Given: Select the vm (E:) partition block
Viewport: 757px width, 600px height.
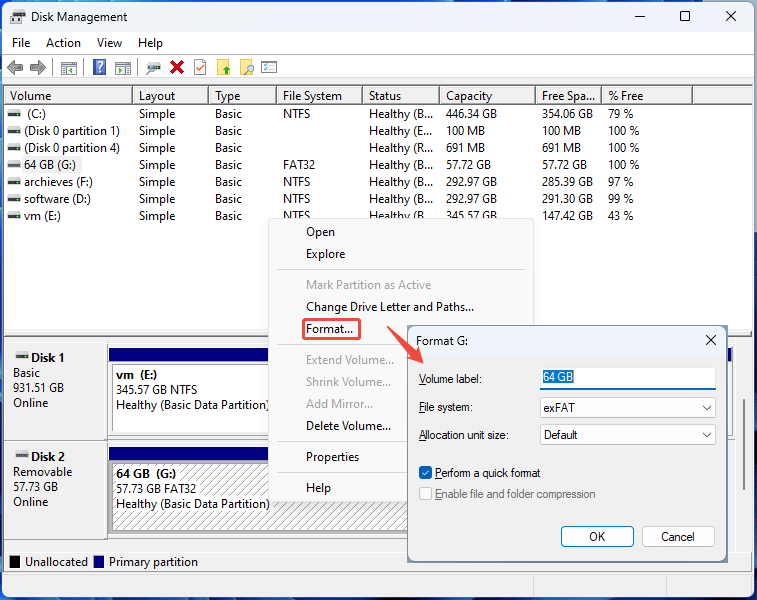Looking at the screenshot, I should 190,397.
